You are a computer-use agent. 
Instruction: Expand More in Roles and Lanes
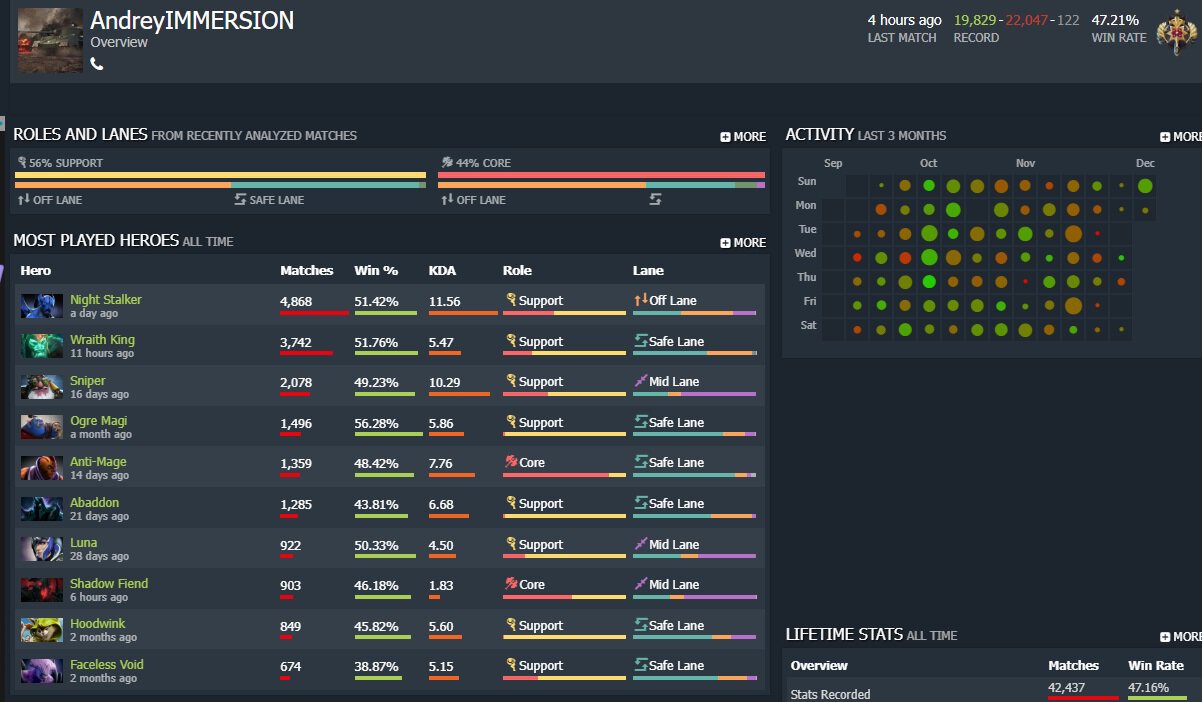743,137
